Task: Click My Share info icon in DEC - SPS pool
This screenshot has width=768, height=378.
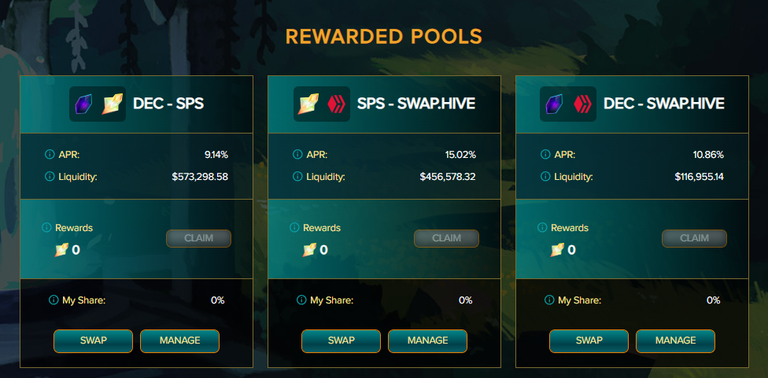Action: 53,300
